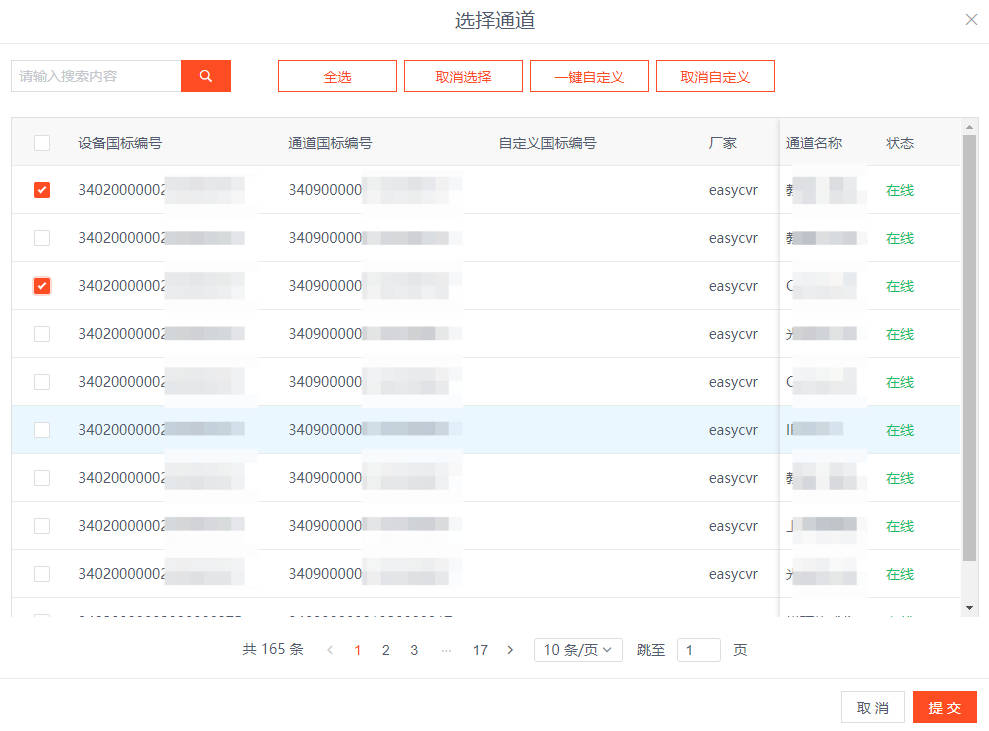
Task: Click the 通道国标编号 column header
Action: click(x=330, y=143)
